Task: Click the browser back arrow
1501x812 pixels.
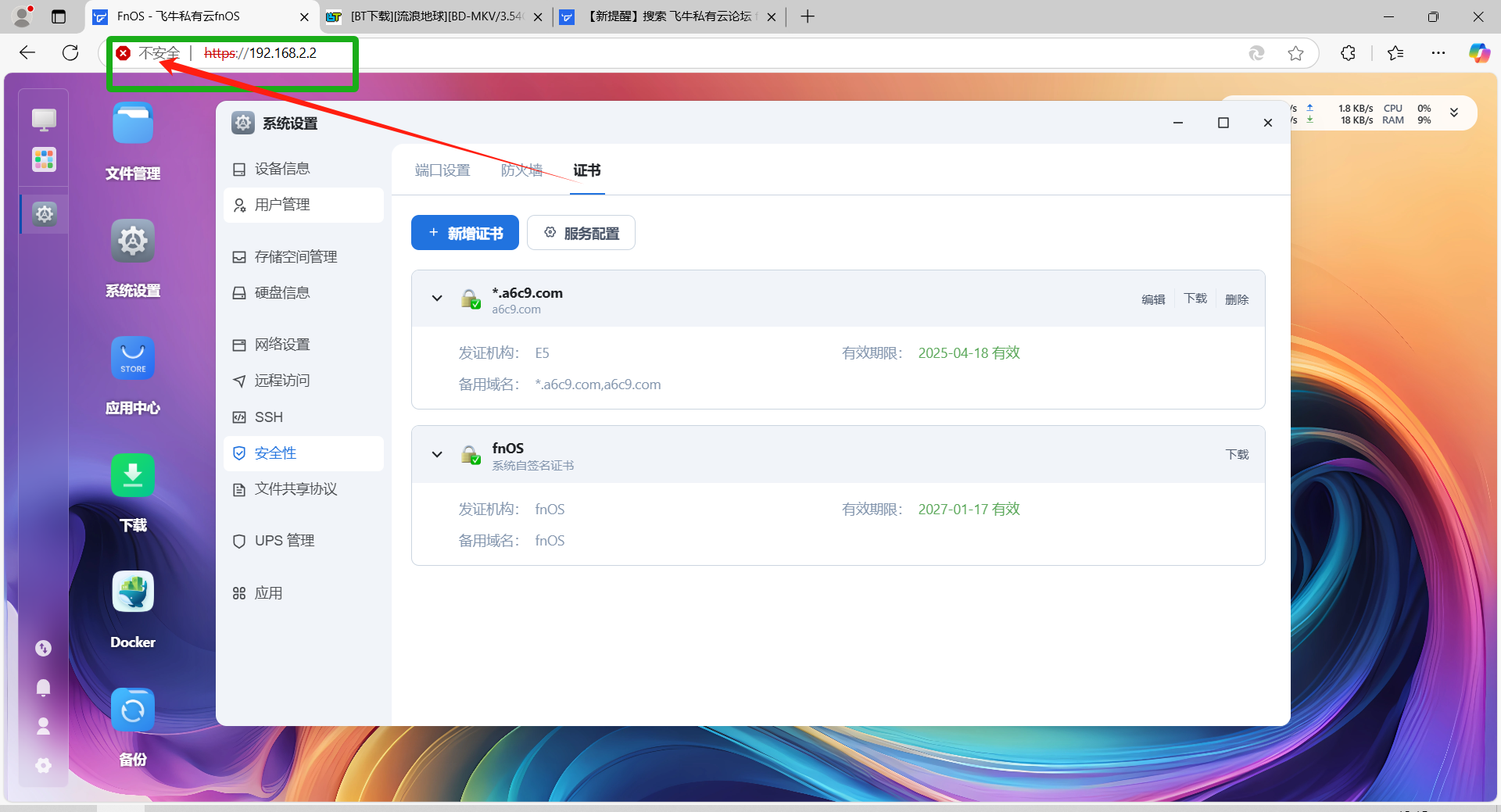Action: (x=27, y=52)
